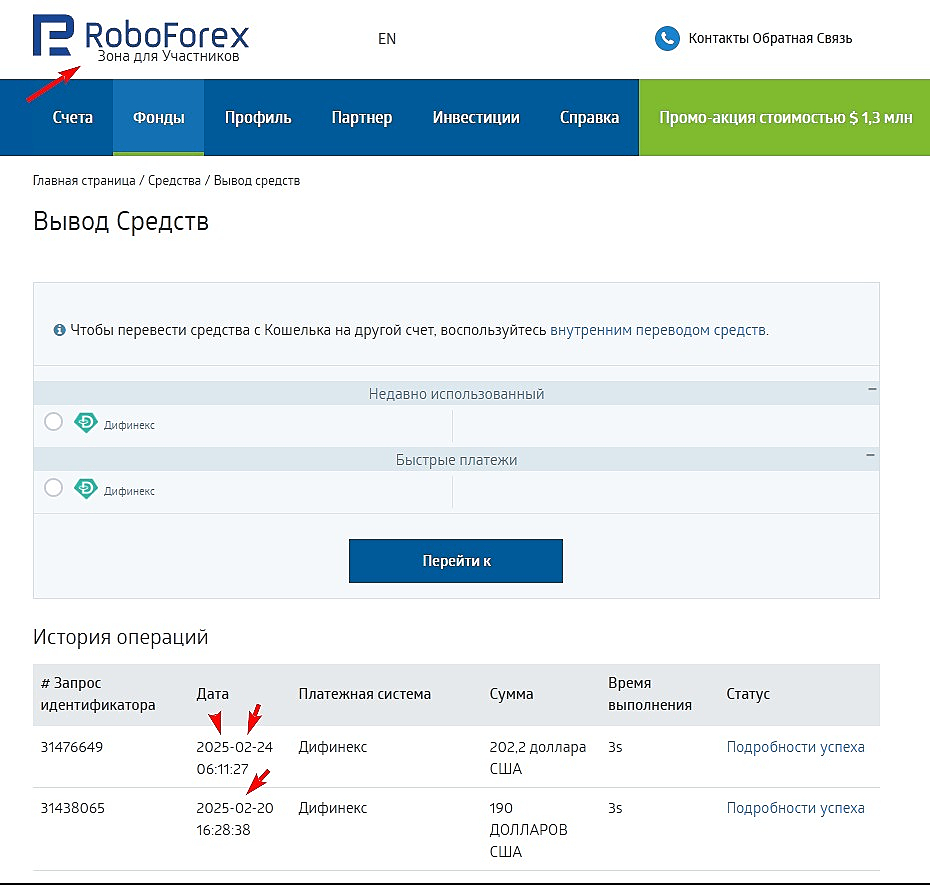This screenshot has width=930, height=885.
Task: Open the Партнер menu
Action: (362, 117)
